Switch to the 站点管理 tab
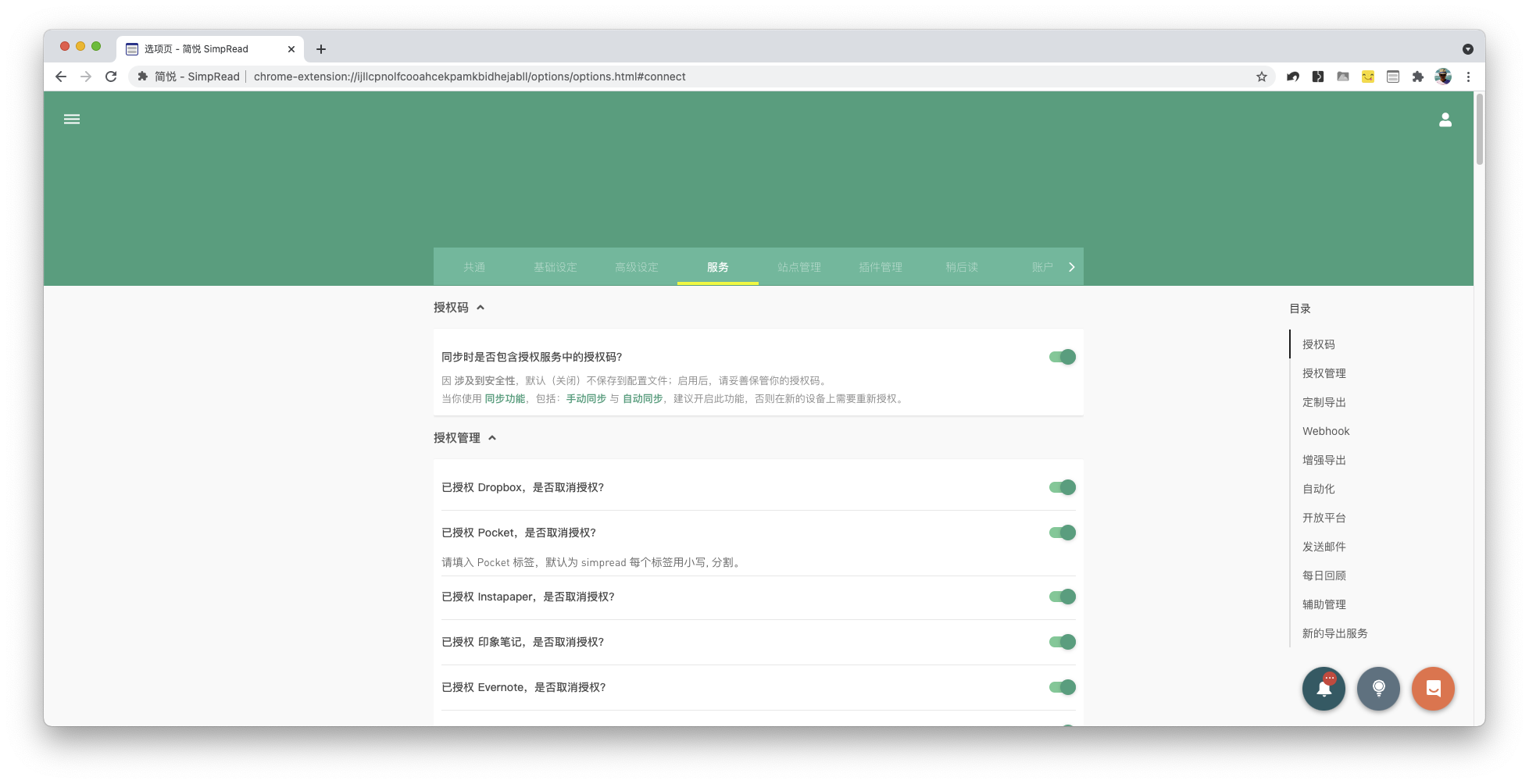 [x=799, y=267]
